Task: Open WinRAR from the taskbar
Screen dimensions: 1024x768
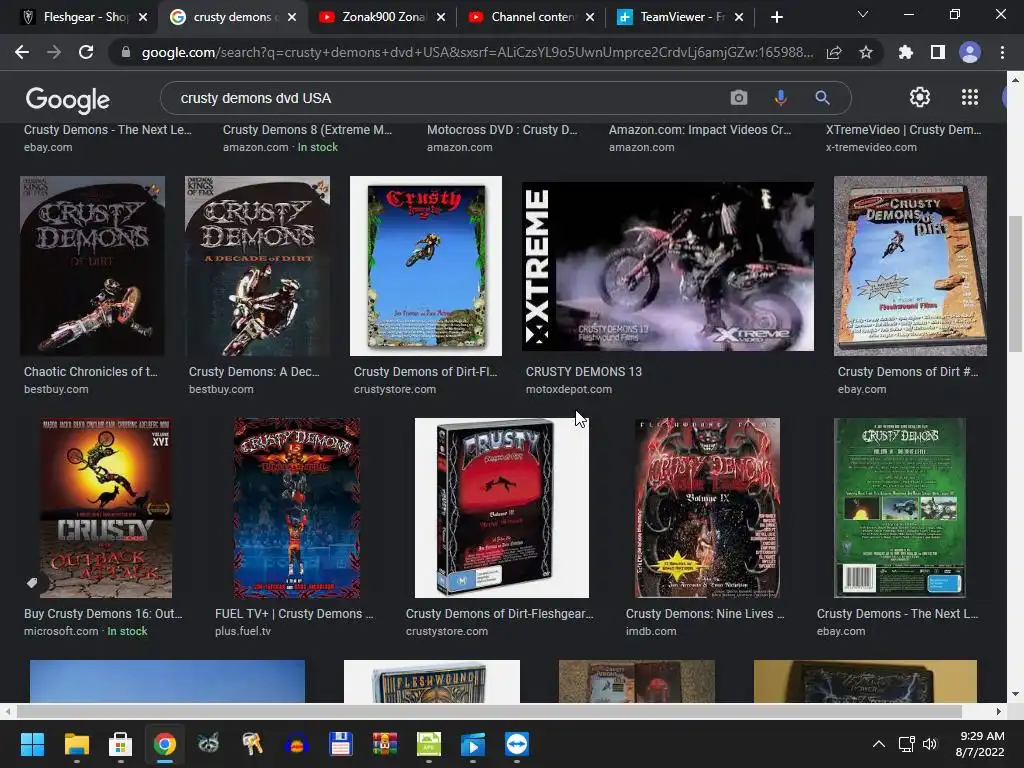Action: click(385, 744)
